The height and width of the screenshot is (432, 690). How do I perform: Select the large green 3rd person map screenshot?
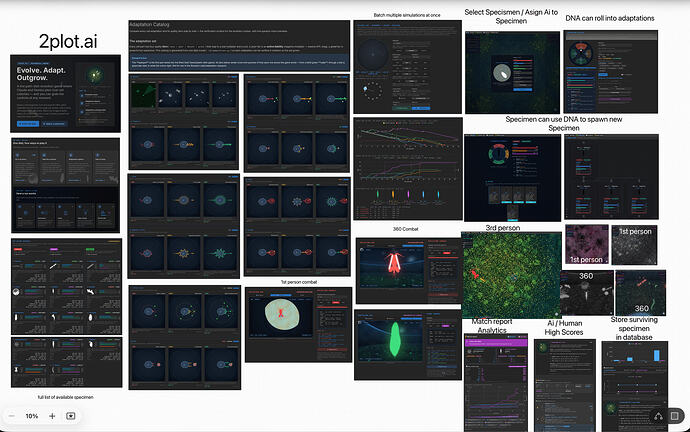click(511, 275)
